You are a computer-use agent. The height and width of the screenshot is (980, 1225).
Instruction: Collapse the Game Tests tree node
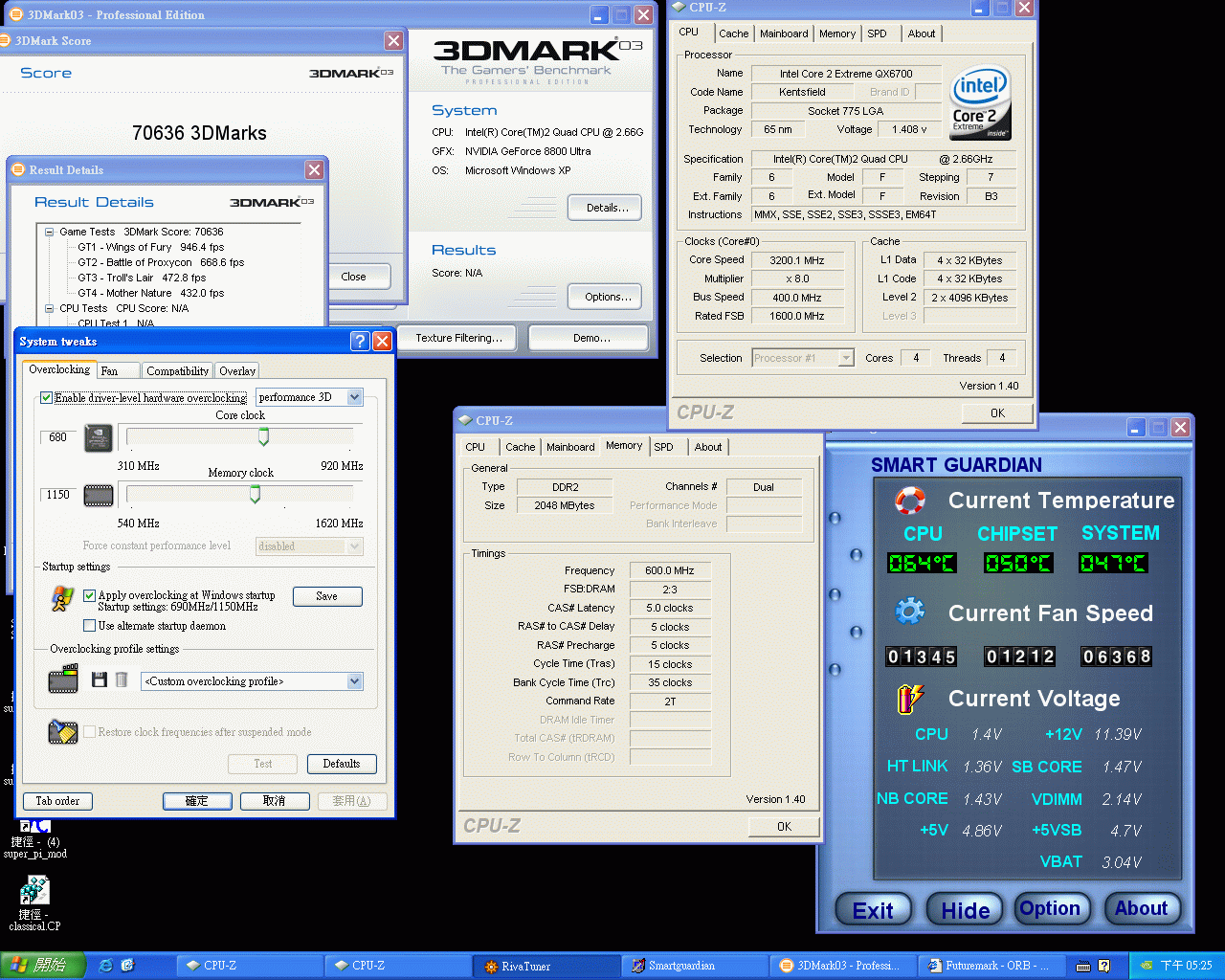pyautogui.click(x=49, y=232)
